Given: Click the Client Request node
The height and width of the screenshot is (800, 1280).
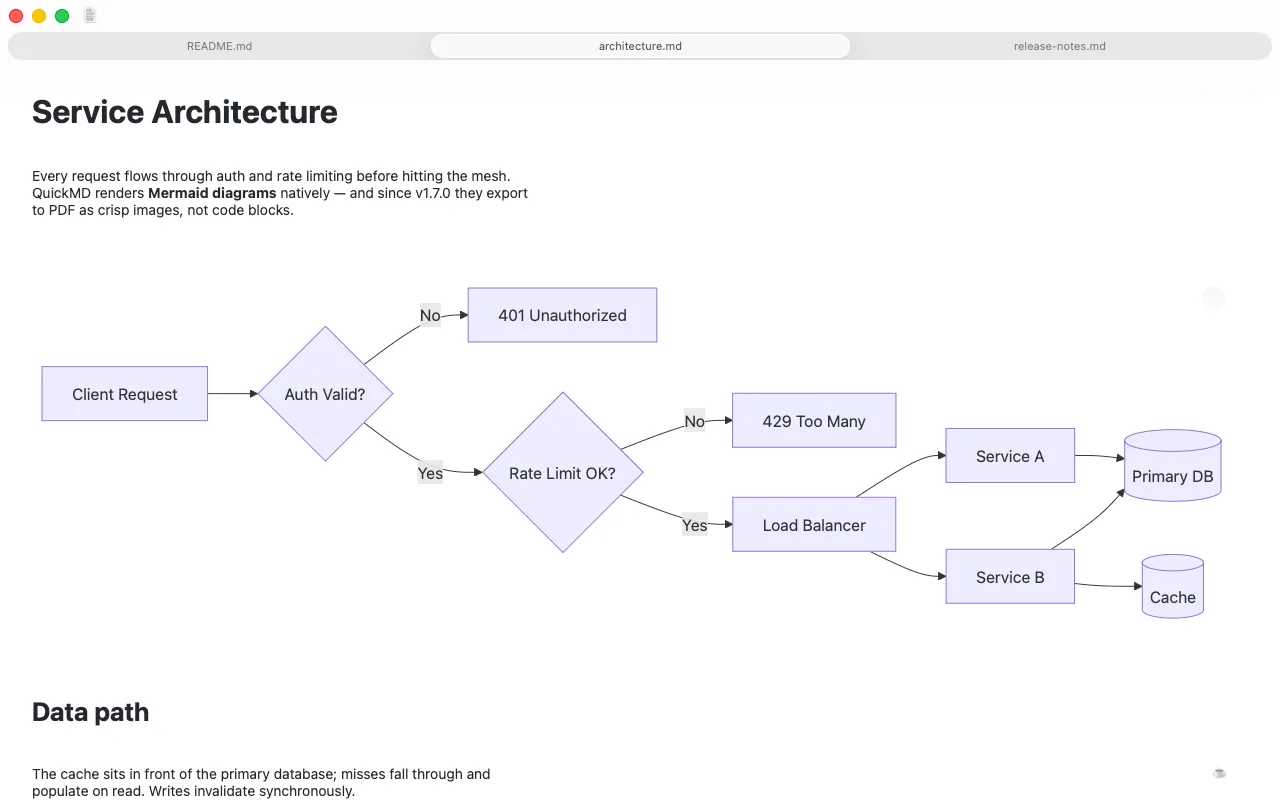Looking at the screenshot, I should click(x=125, y=394).
